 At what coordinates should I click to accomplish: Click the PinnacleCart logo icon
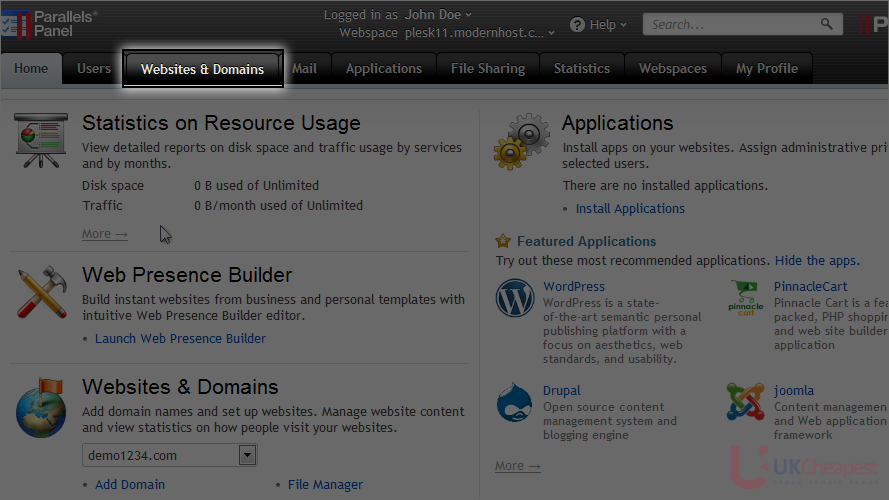tap(746, 298)
